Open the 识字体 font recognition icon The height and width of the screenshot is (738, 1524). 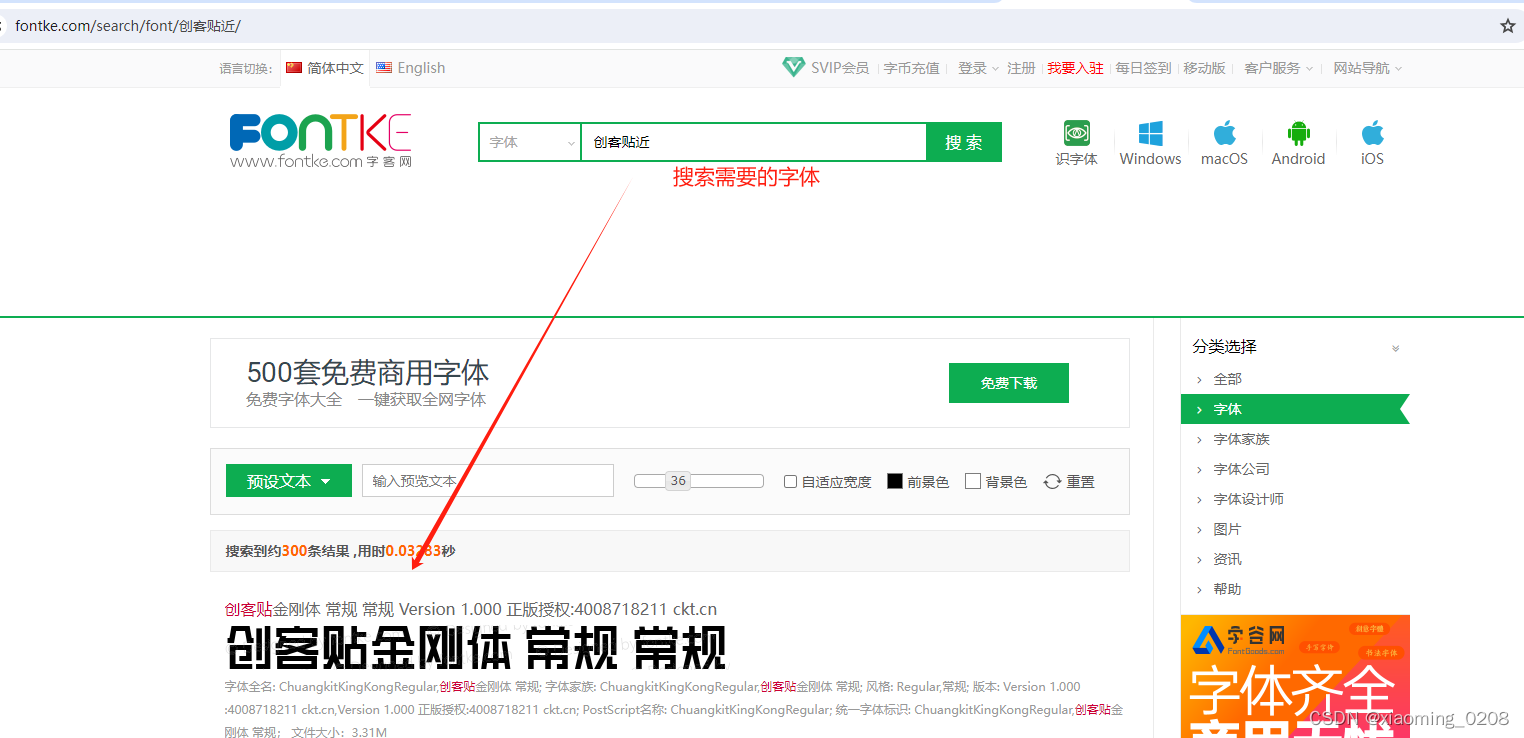pyautogui.click(x=1076, y=133)
